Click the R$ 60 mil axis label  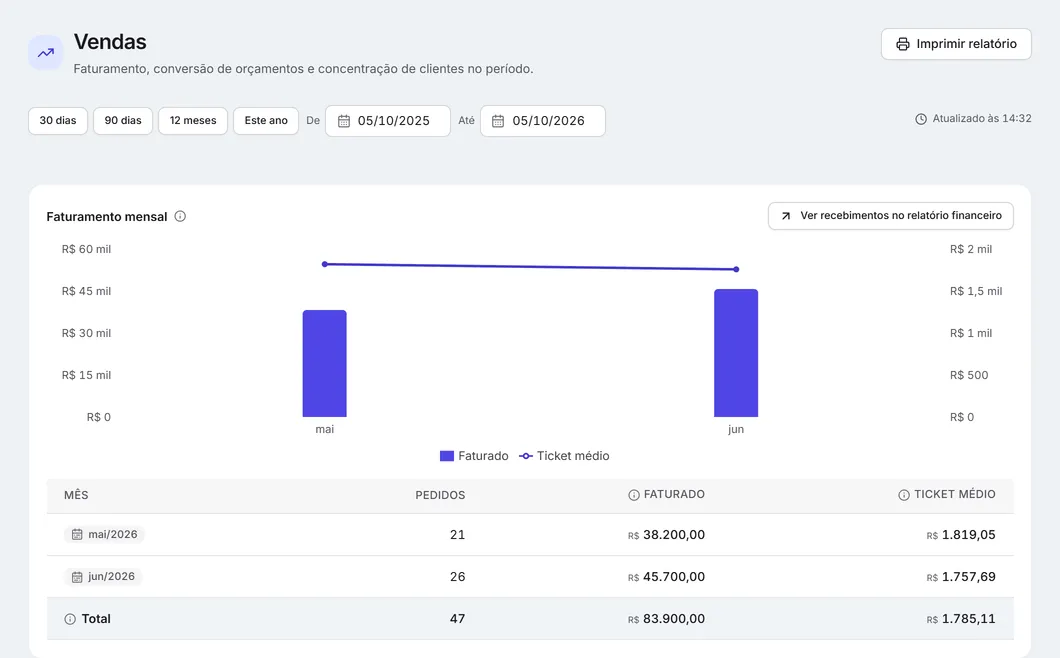point(86,249)
